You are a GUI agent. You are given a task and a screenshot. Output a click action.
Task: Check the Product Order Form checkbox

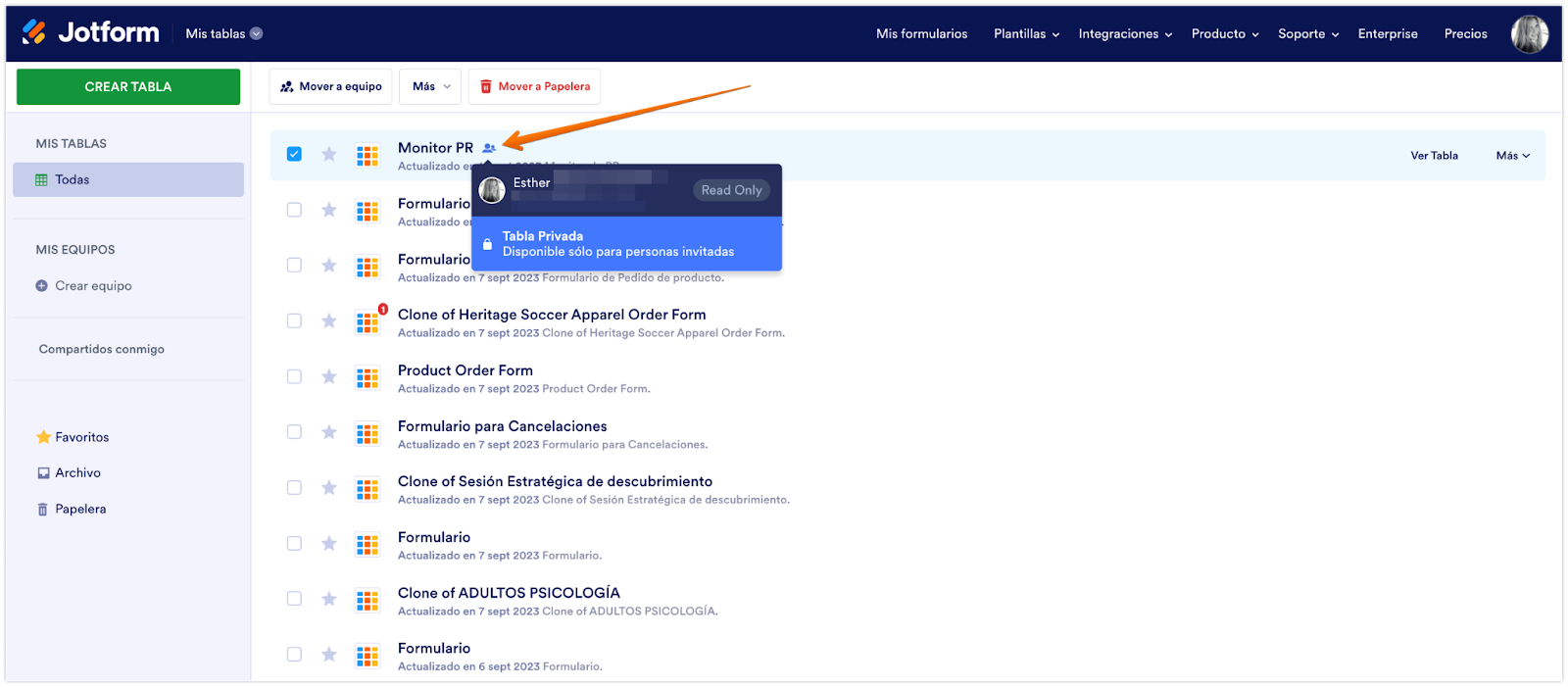tap(294, 376)
